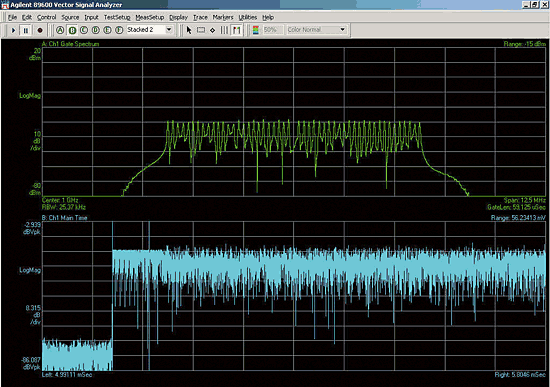
Task: Open the Control menu
Action: pyautogui.click(x=46, y=17)
